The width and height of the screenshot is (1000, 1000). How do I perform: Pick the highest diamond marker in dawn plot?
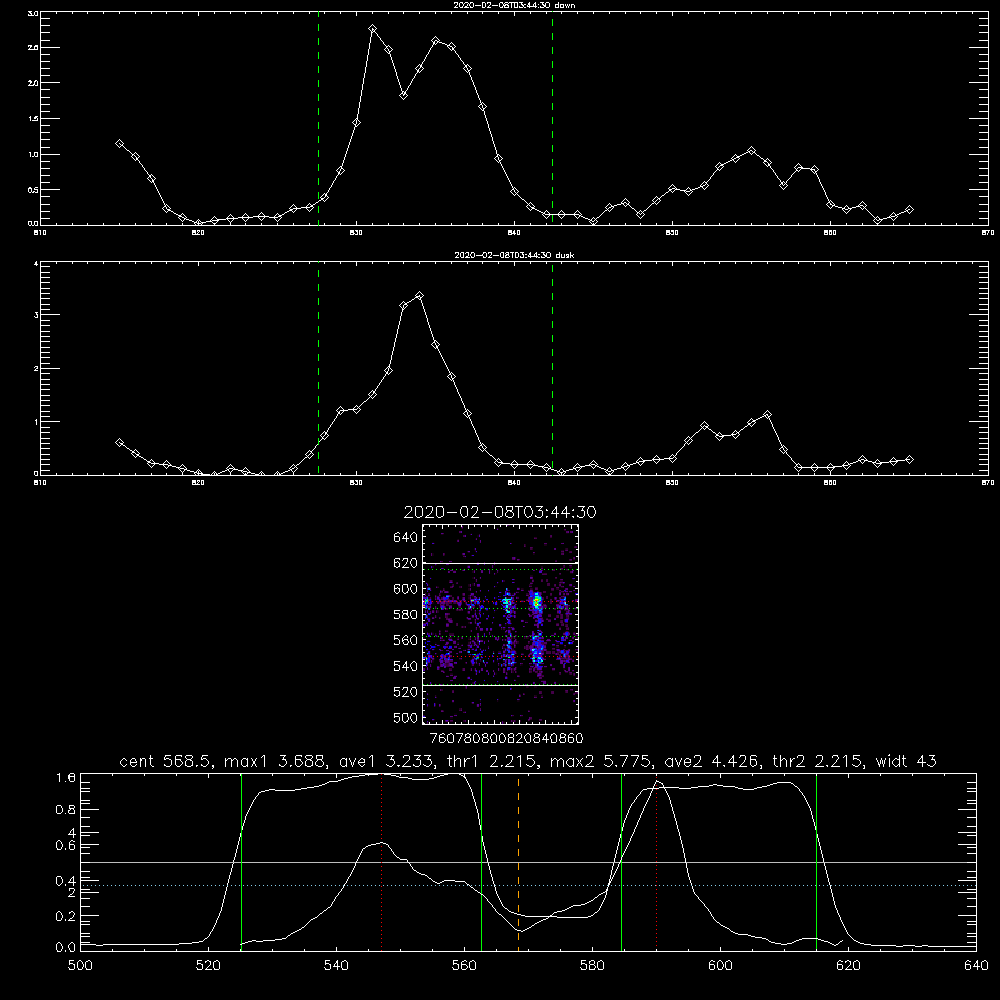pos(372,29)
